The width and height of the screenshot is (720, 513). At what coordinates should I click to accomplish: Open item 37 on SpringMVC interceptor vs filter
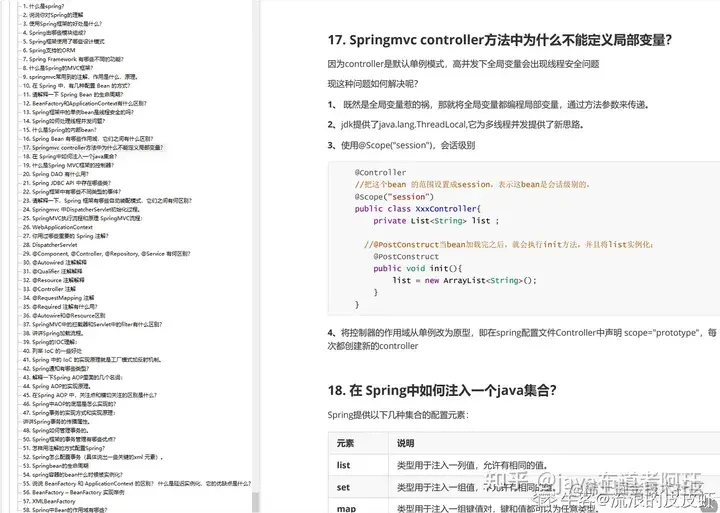93,324
